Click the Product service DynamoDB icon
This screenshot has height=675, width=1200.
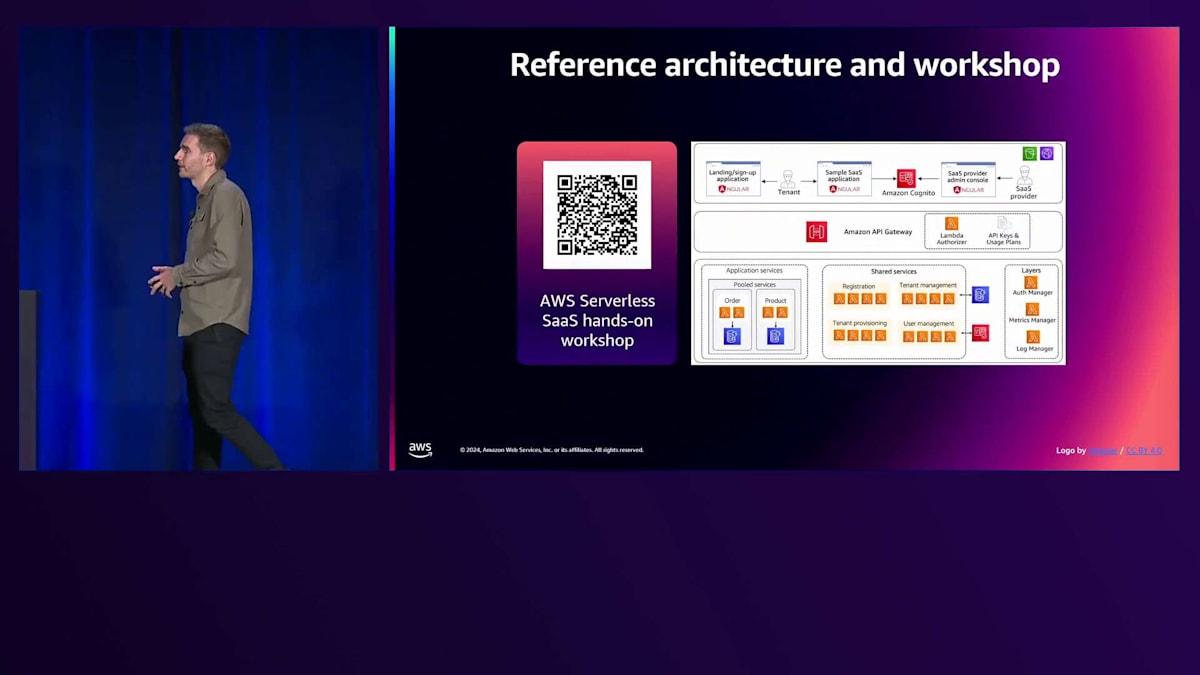(775, 336)
